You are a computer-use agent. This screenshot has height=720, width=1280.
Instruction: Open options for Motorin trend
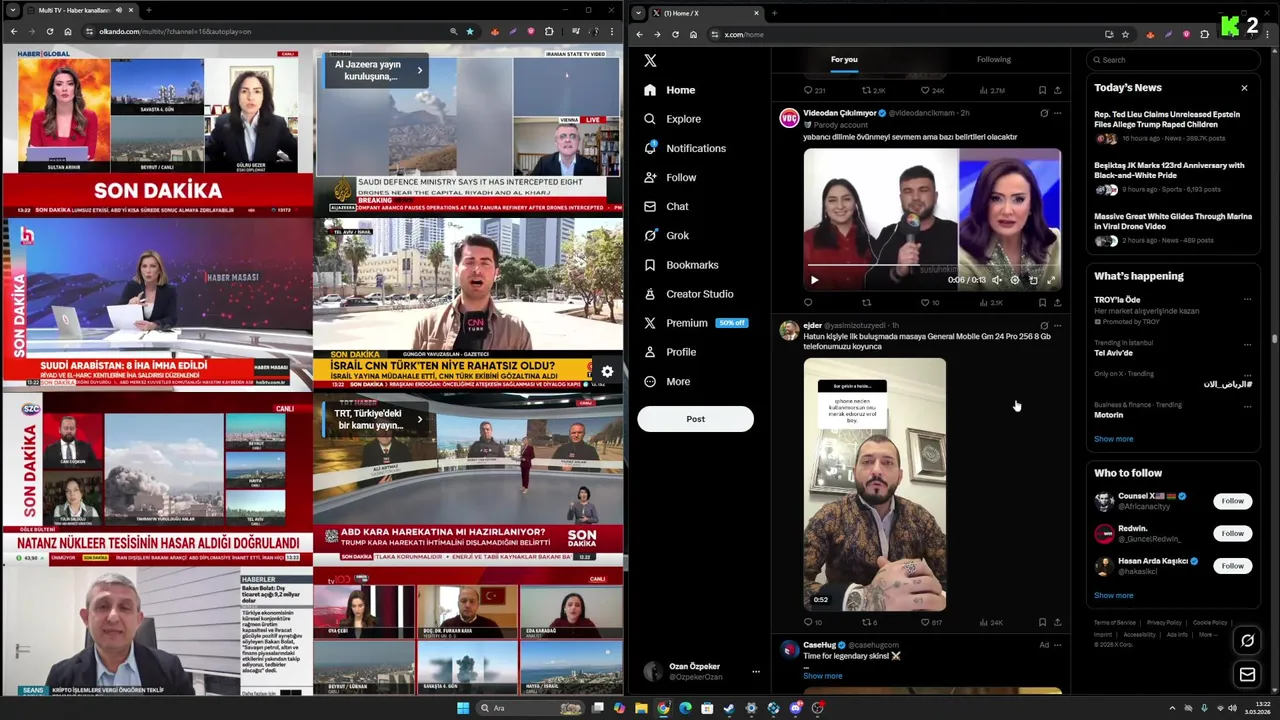coord(1247,405)
